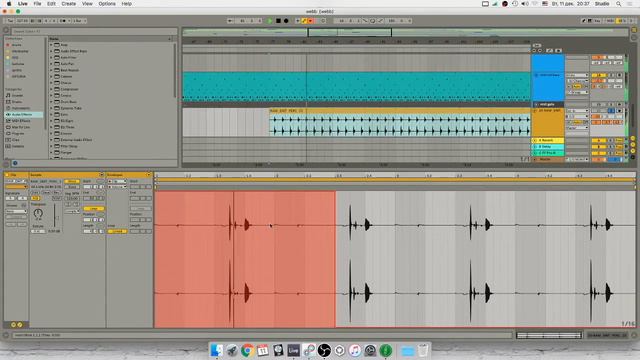This screenshot has height=360, width=640.
Task: Toggle the Linked envelope button
Action: tap(118, 231)
